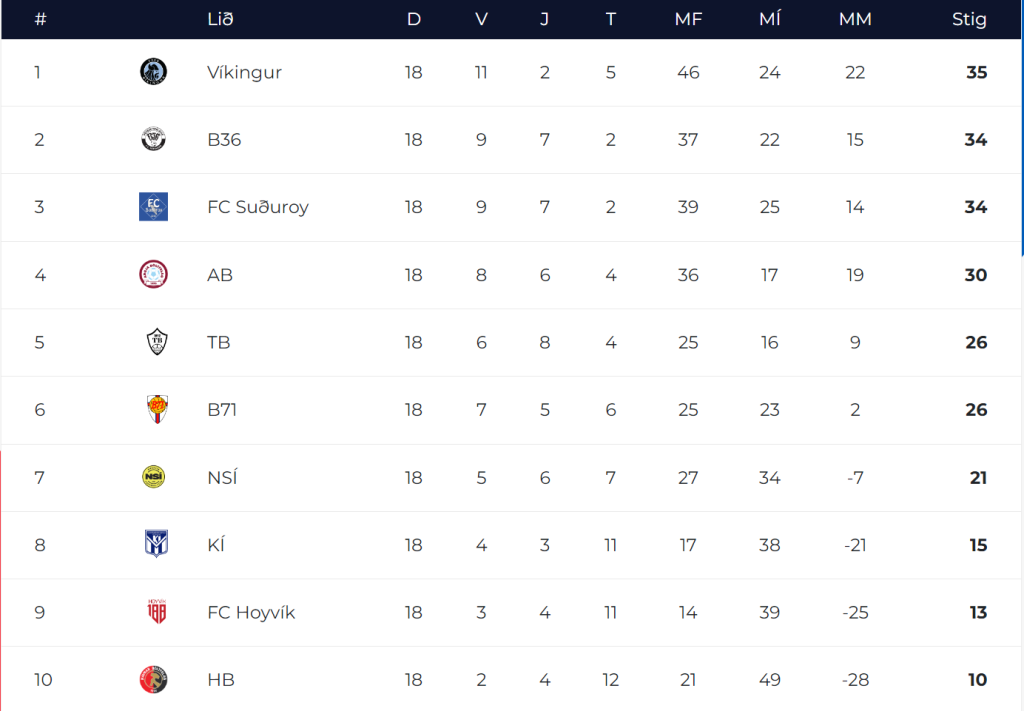The height and width of the screenshot is (711, 1024).
Task: Select the HB club badge
Action: point(153,680)
